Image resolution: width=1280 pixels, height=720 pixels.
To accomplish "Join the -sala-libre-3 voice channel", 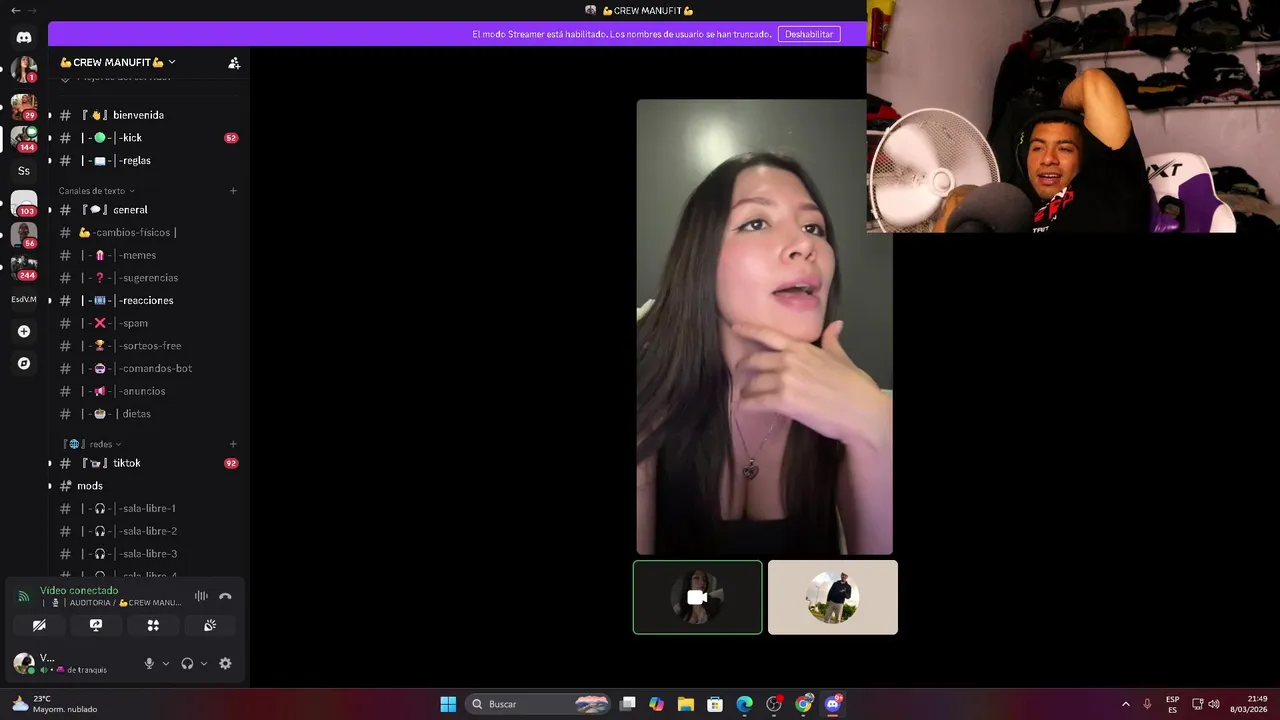I will coord(148,554).
